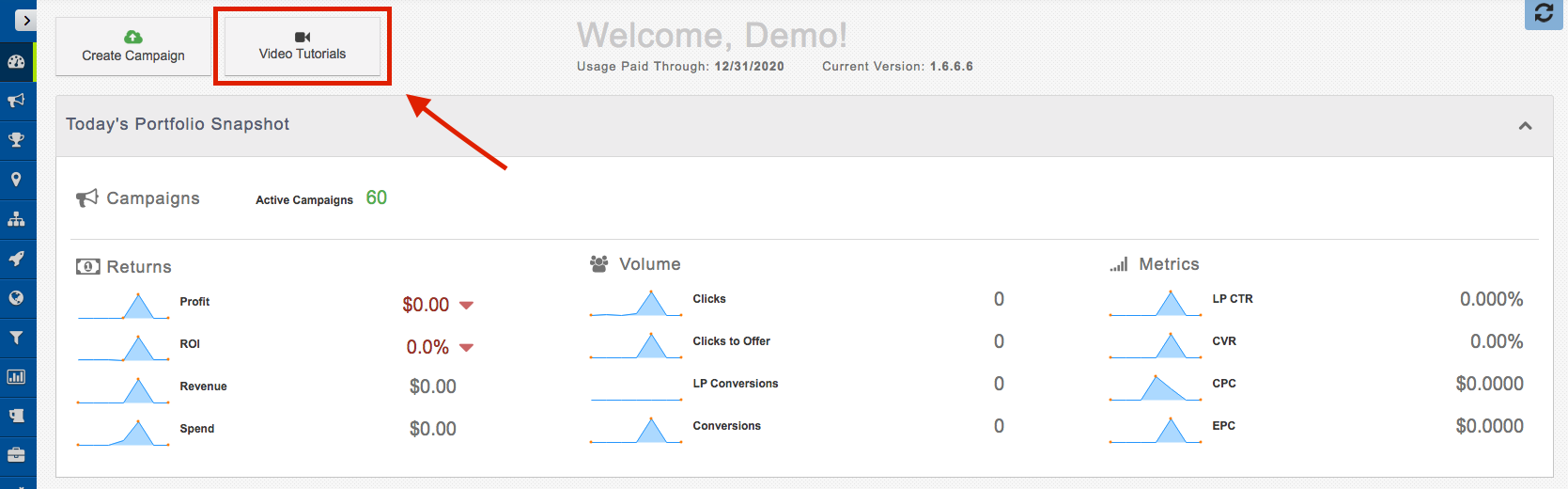Viewport: 1568px width, 489px height.
Task: Click the Current Version 1.6.6.6 text
Action: [897, 67]
